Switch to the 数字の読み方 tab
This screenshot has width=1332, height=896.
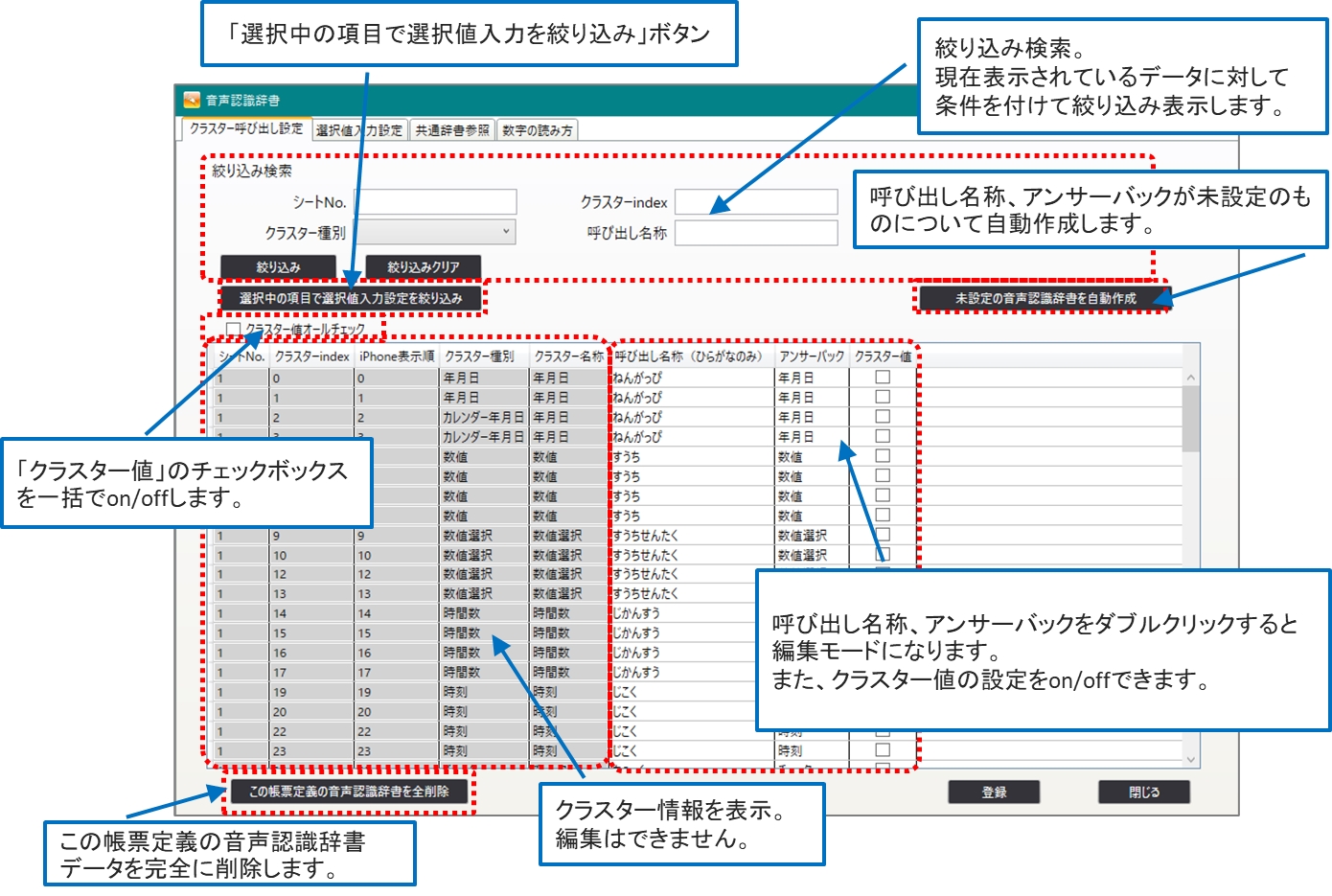click(x=538, y=130)
